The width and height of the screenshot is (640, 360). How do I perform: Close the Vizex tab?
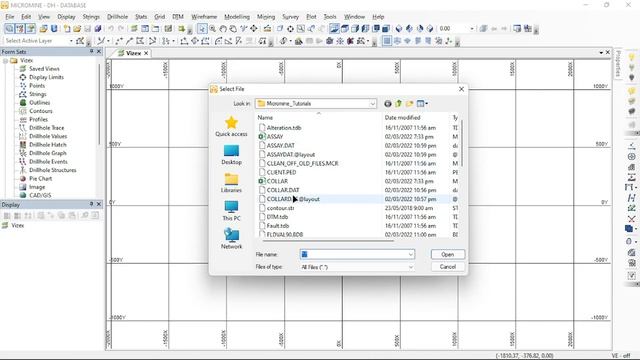(x=146, y=53)
